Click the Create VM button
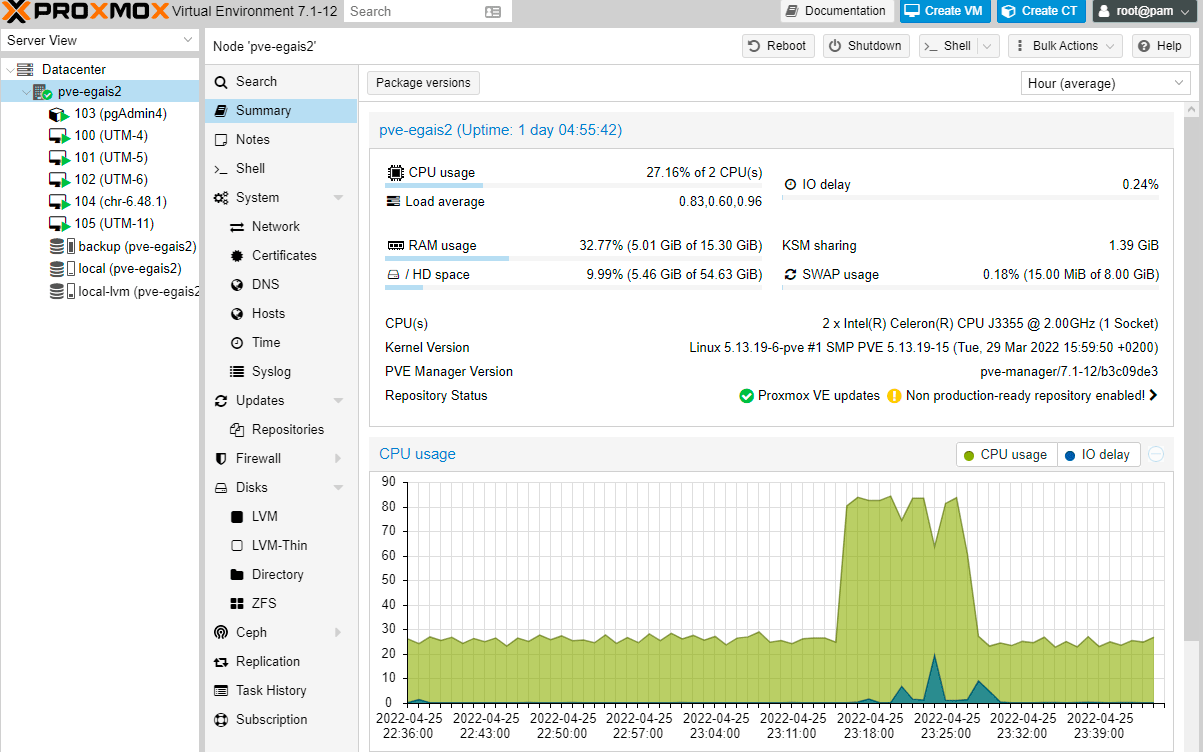The width and height of the screenshot is (1203, 752). point(943,11)
